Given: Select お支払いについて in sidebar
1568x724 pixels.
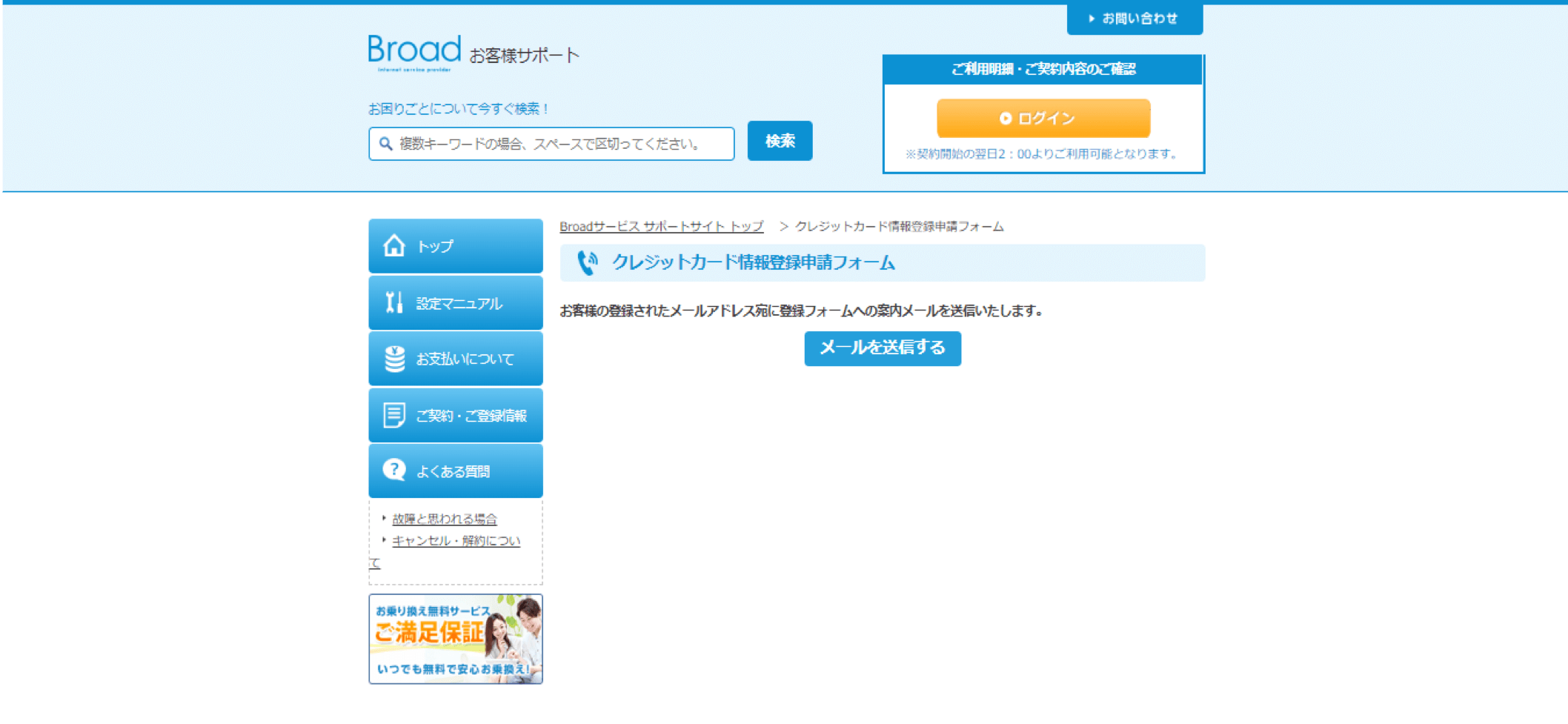Looking at the screenshot, I should pyautogui.click(x=465, y=359).
